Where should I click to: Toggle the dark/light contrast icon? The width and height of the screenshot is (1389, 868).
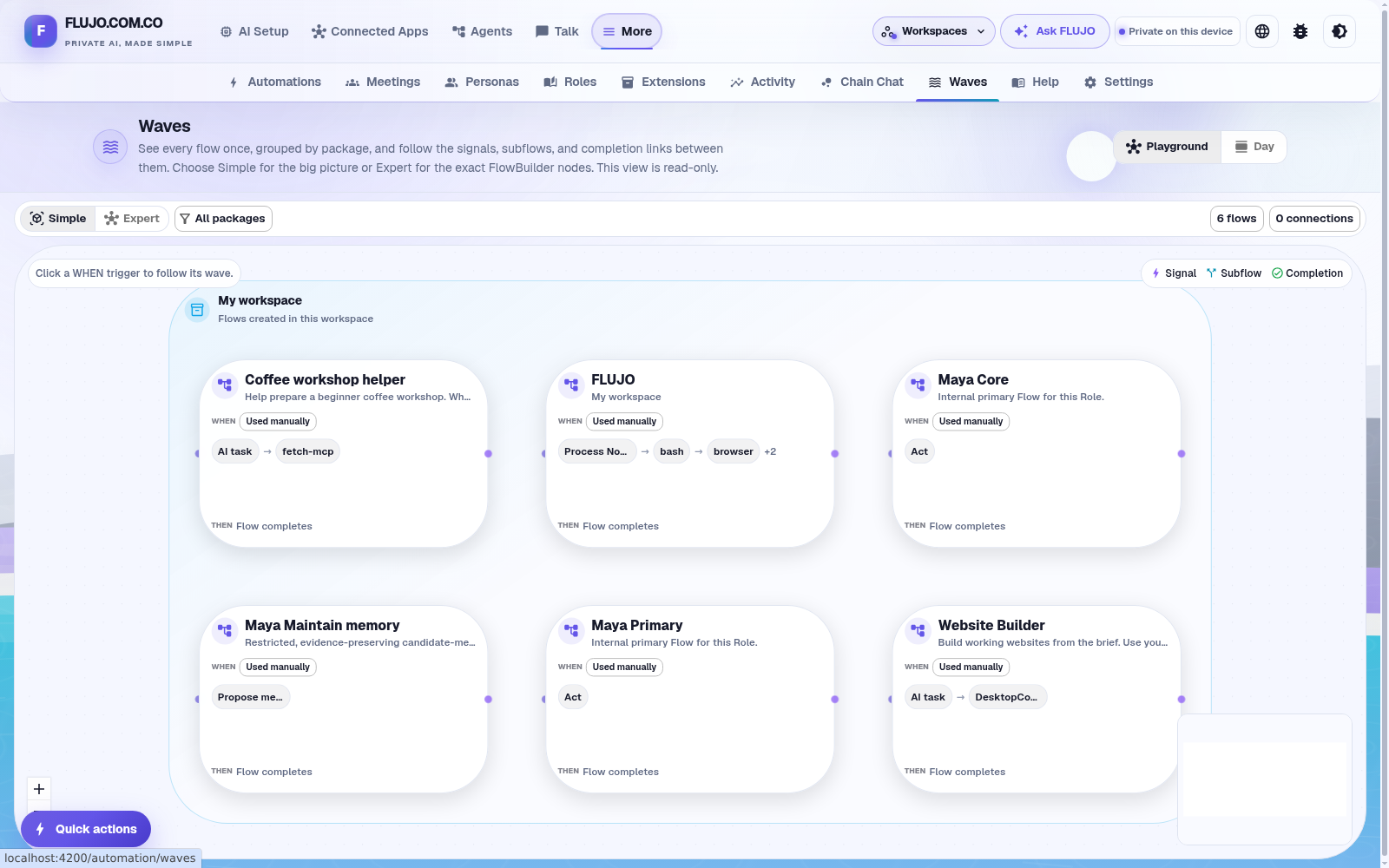pyautogui.click(x=1340, y=31)
